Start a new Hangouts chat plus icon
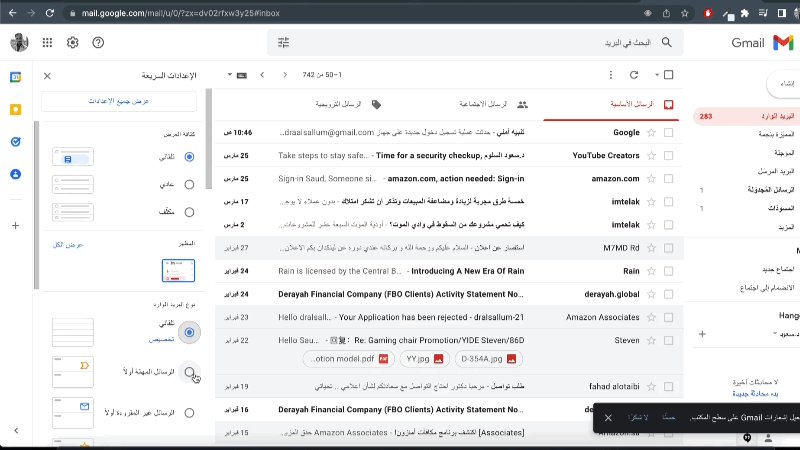800x450 pixels. 703,334
